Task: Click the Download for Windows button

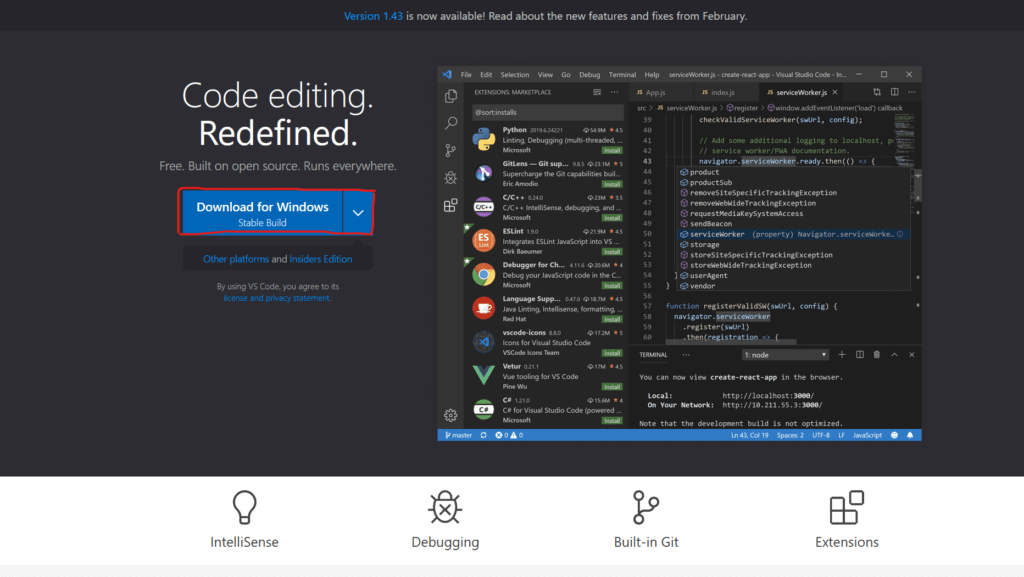Action: point(262,213)
